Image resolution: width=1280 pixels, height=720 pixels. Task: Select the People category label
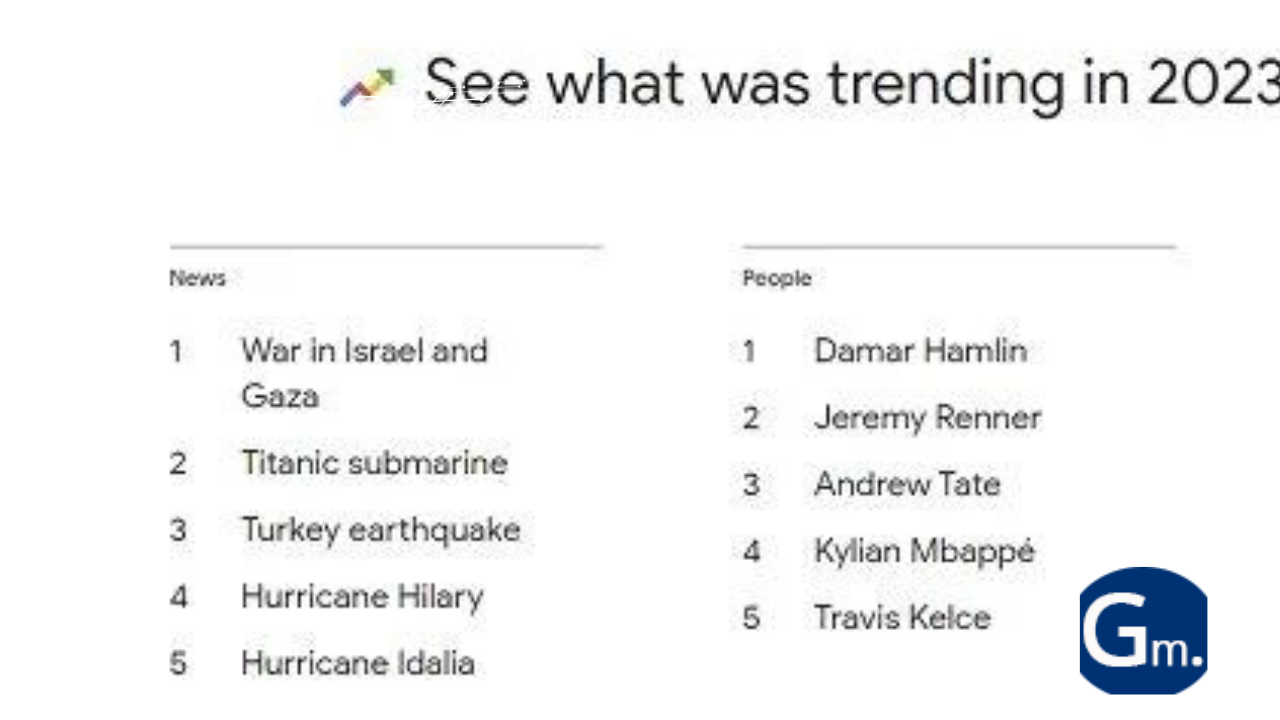click(x=777, y=279)
